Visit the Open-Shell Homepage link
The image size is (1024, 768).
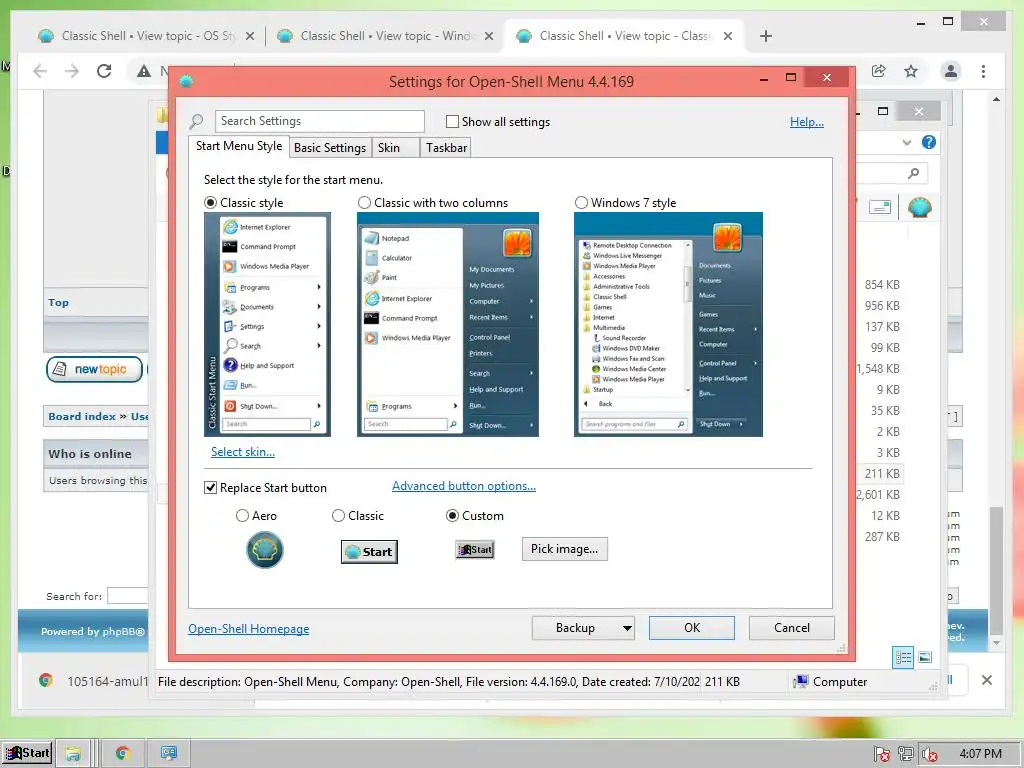pos(248,629)
